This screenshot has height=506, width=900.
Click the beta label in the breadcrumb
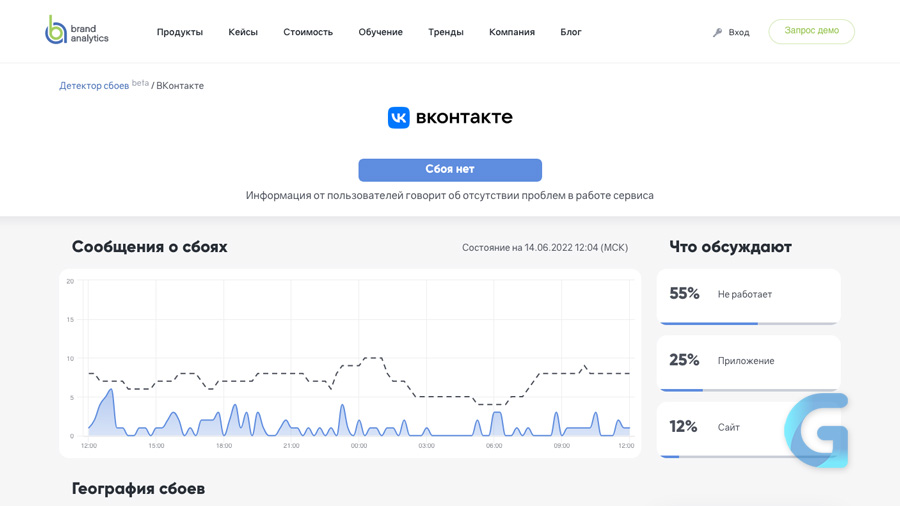[140, 83]
